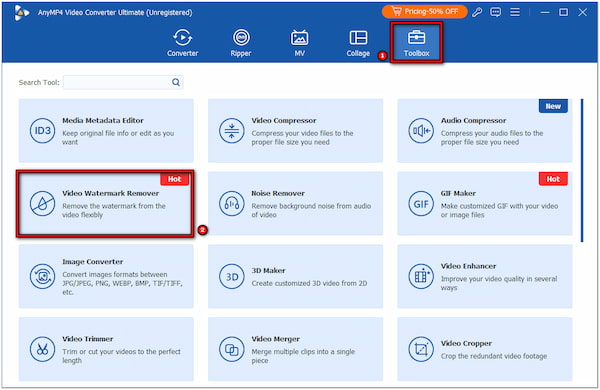
Task: Open Video Enhancer title
Action: click(468, 266)
